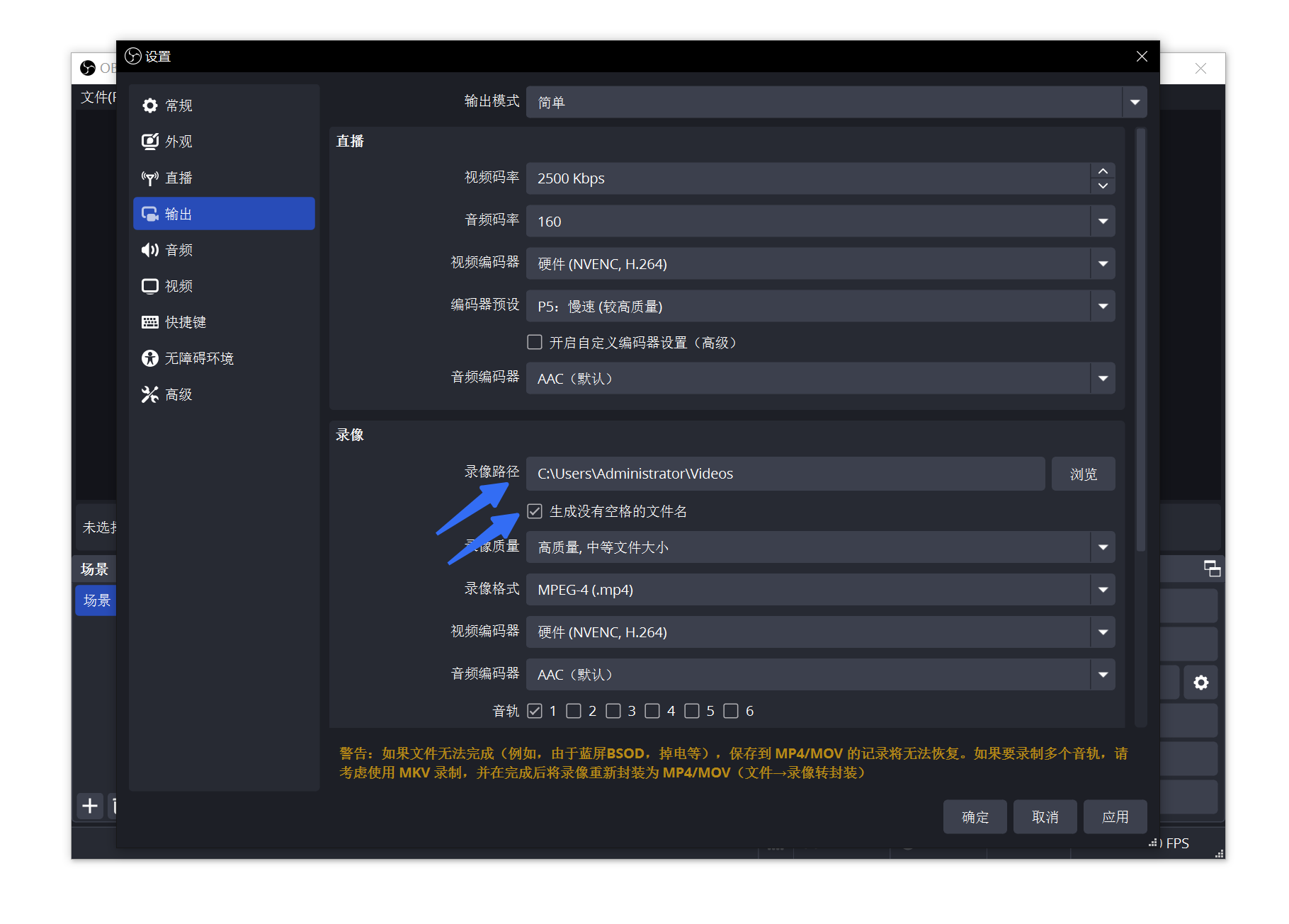This screenshot has height=924, width=1289.
Task: Click the OBS logo in settings title bar
Action: (133, 56)
